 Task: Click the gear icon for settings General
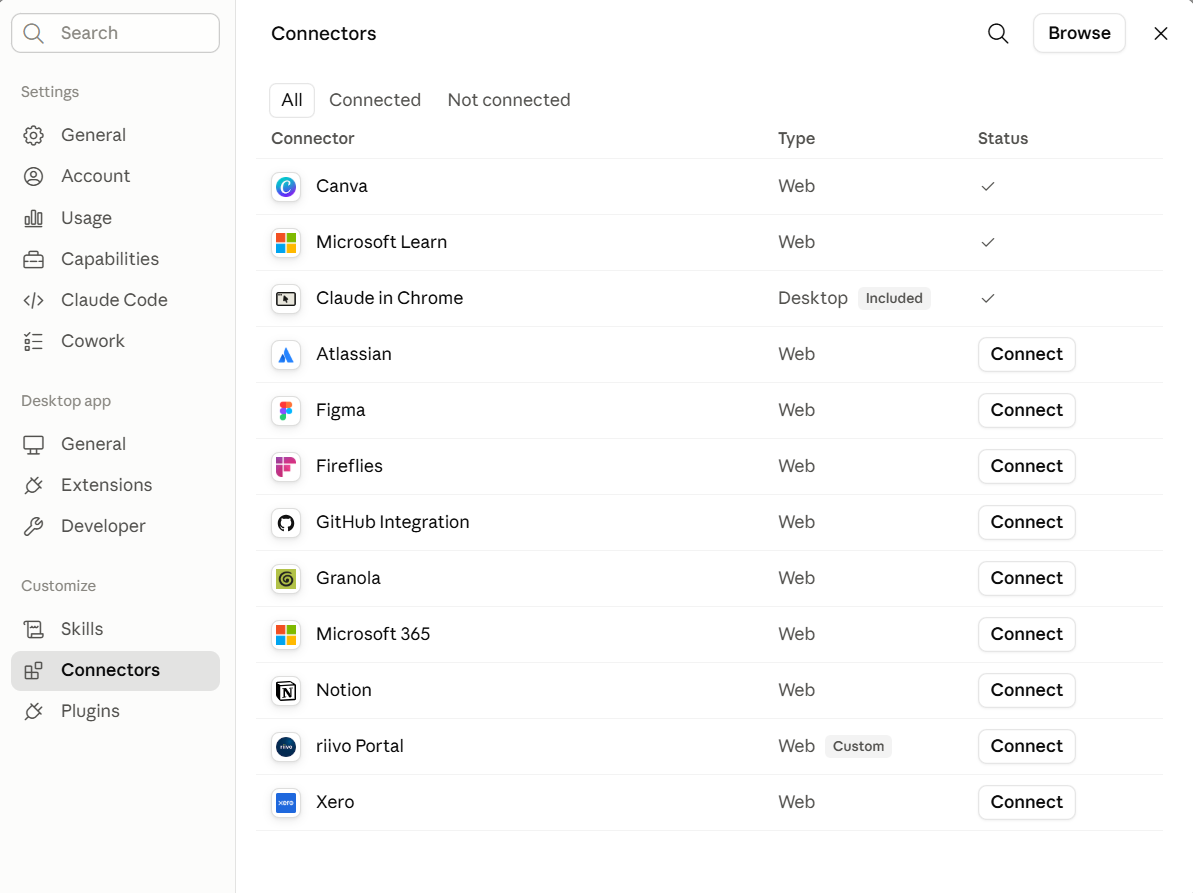(33, 135)
